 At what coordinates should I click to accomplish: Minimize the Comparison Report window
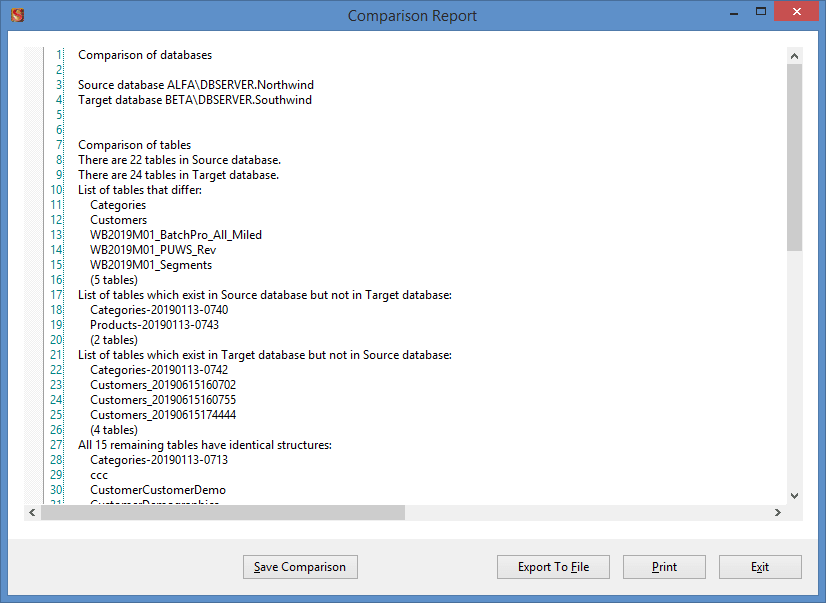click(x=733, y=11)
